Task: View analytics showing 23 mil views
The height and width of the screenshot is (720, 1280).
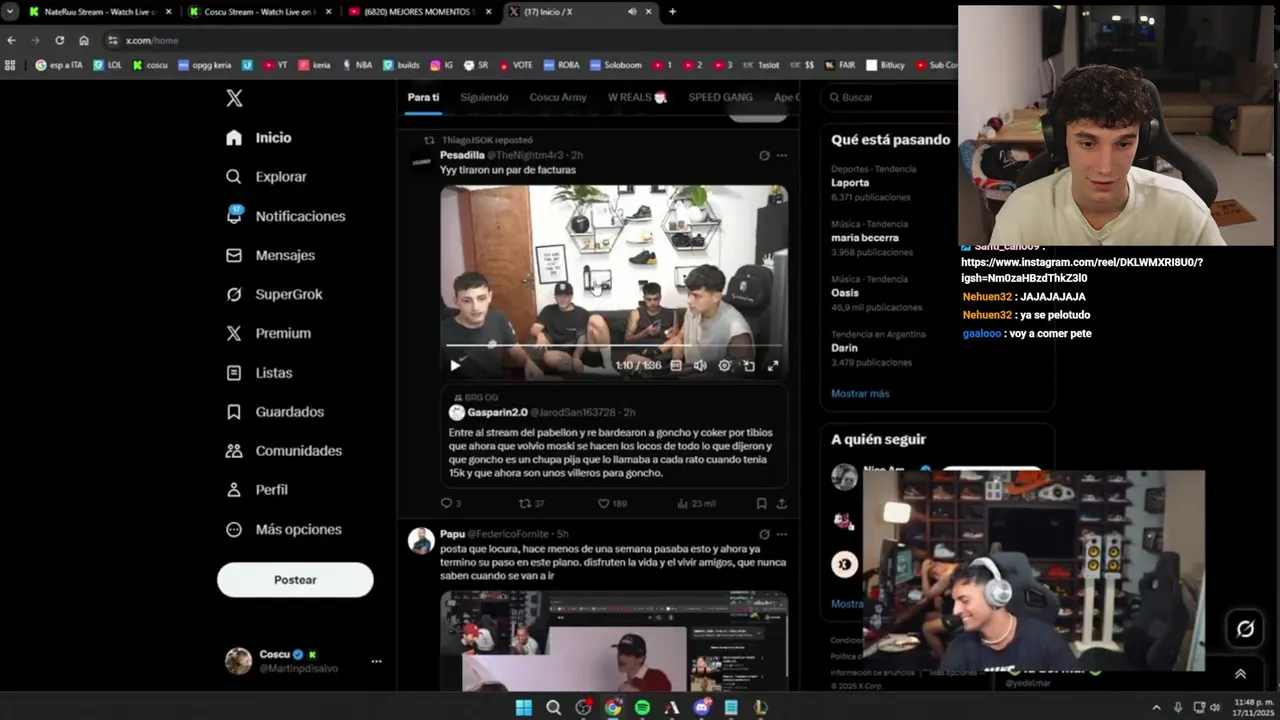Action: pyautogui.click(x=696, y=503)
